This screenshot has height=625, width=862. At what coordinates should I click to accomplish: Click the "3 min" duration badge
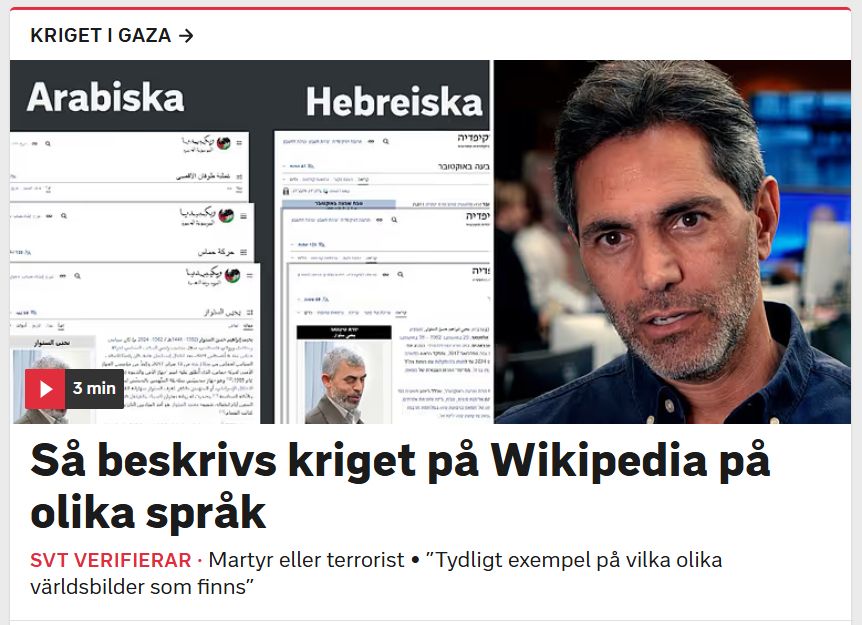click(95, 389)
